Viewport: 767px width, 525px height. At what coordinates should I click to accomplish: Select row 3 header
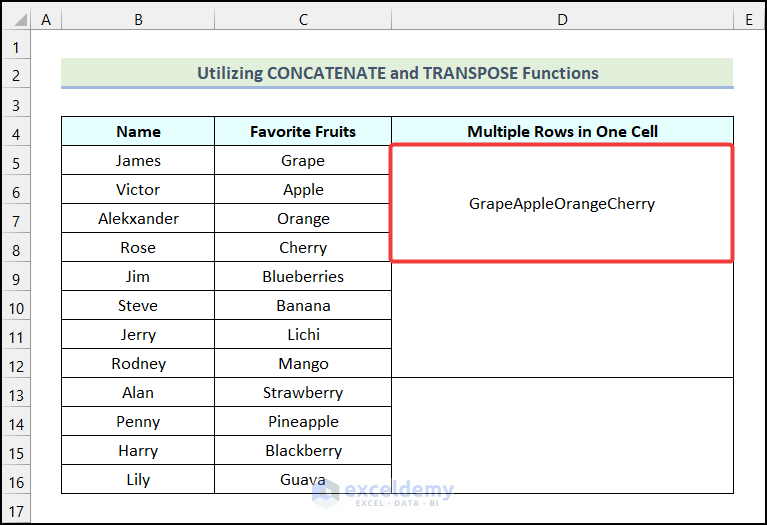(16, 103)
